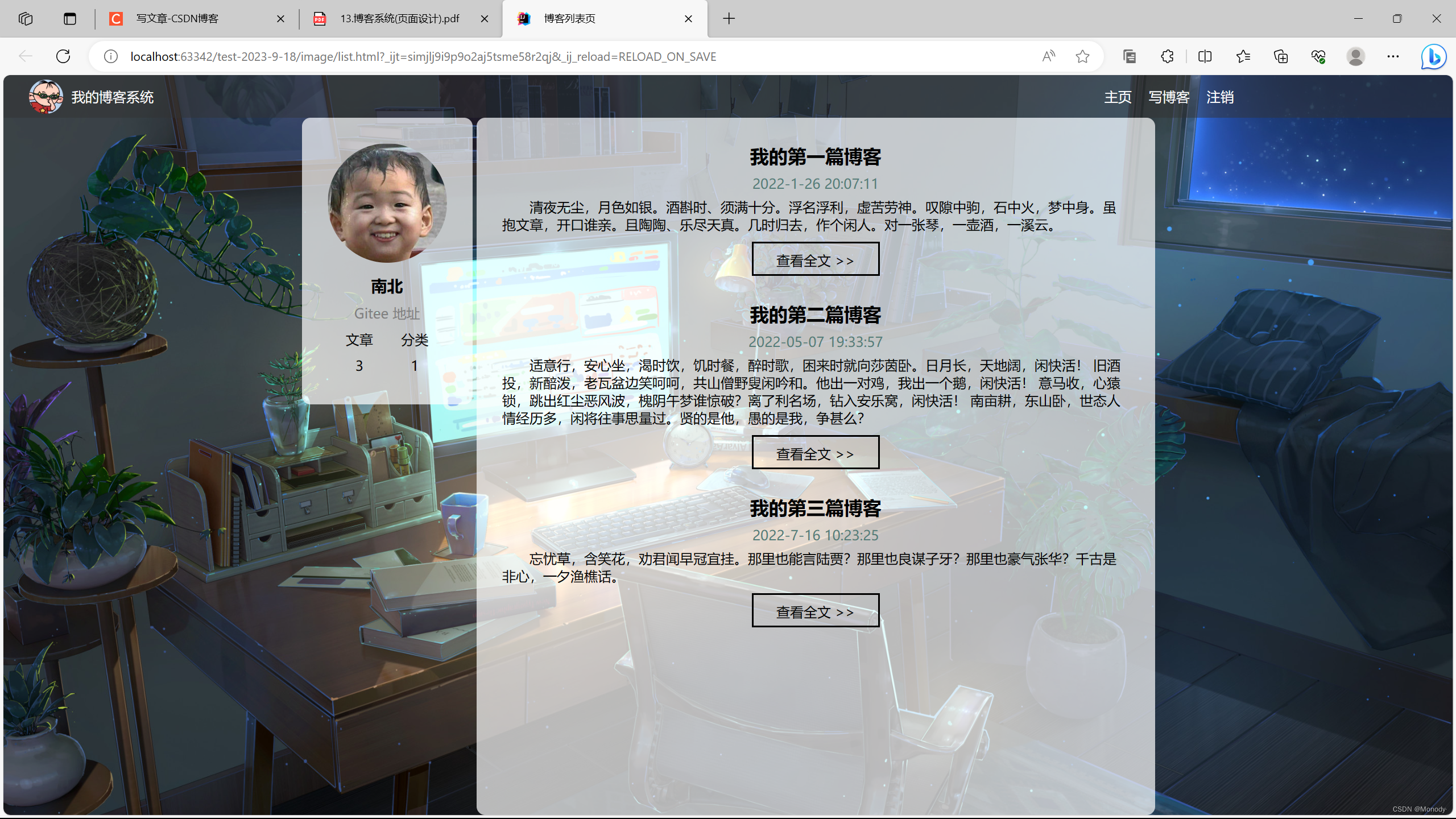View full text of third blog

pyautogui.click(x=816, y=611)
